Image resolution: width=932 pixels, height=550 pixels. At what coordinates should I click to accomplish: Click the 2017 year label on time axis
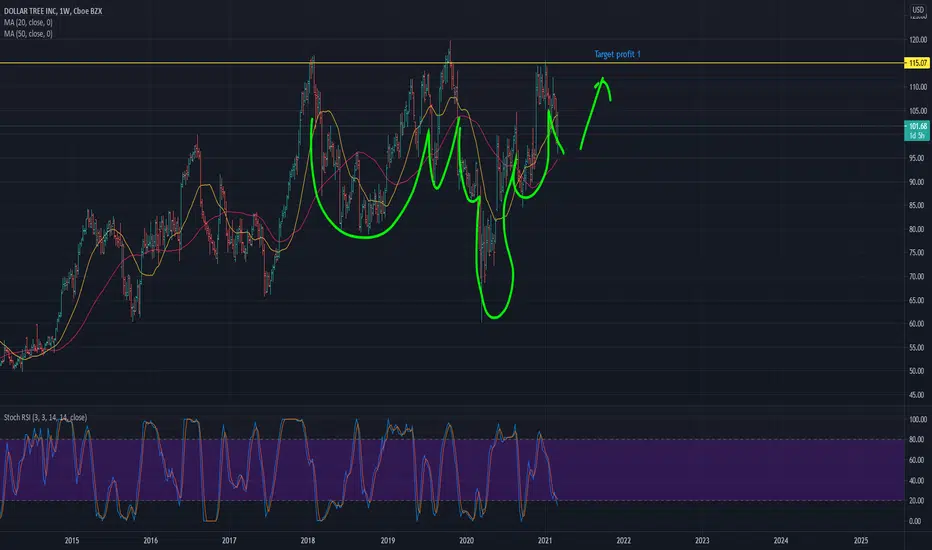(229, 540)
